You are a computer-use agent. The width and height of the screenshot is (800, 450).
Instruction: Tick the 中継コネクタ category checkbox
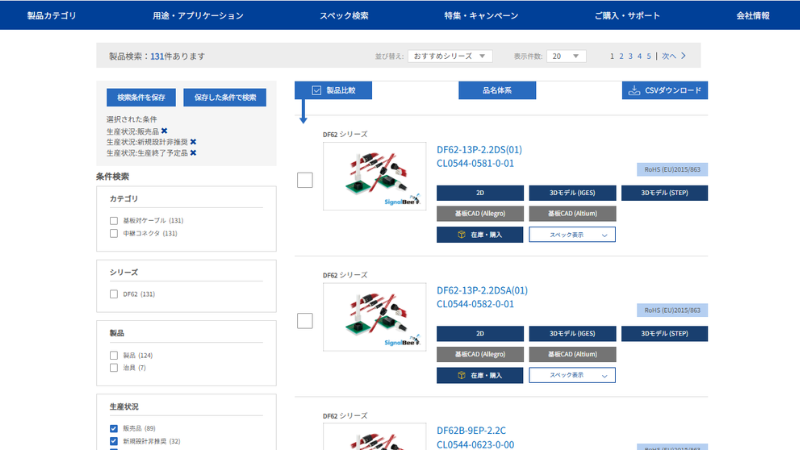pyautogui.click(x=114, y=234)
